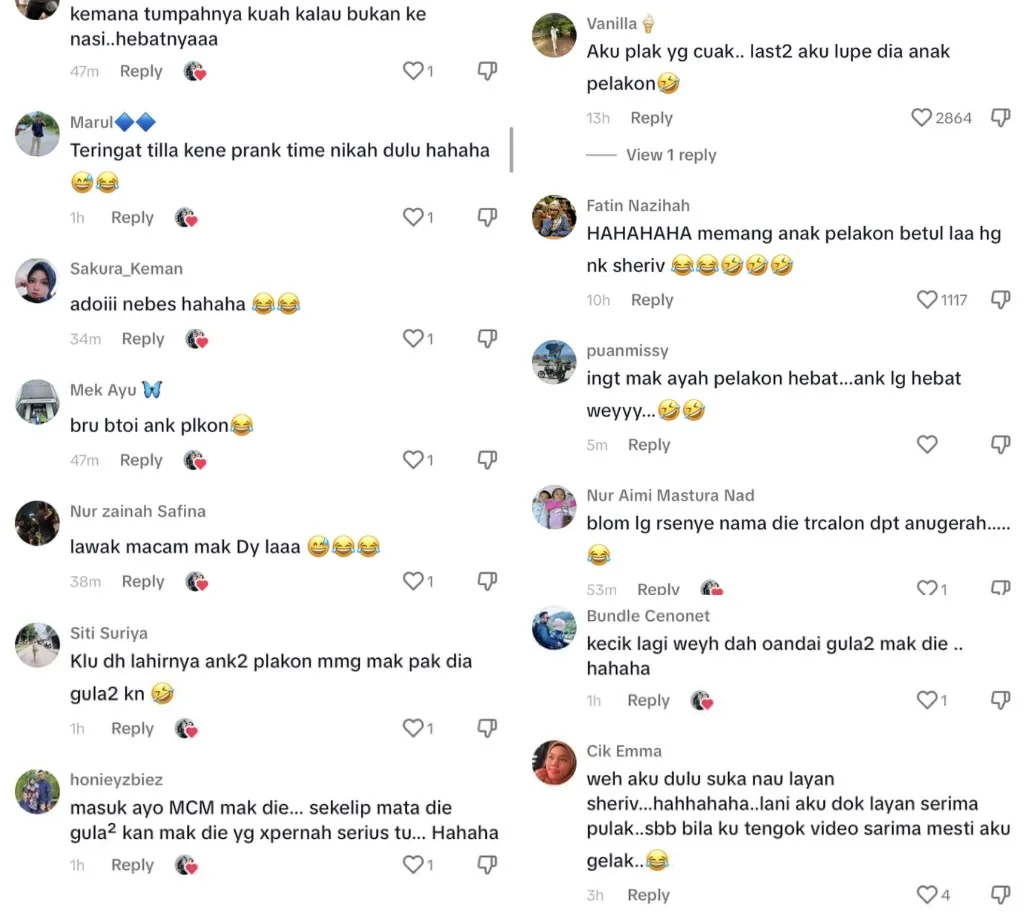This screenshot has width=1028, height=924.
Task: Dislike Nur zainah Safina's comment
Action: tap(487, 581)
